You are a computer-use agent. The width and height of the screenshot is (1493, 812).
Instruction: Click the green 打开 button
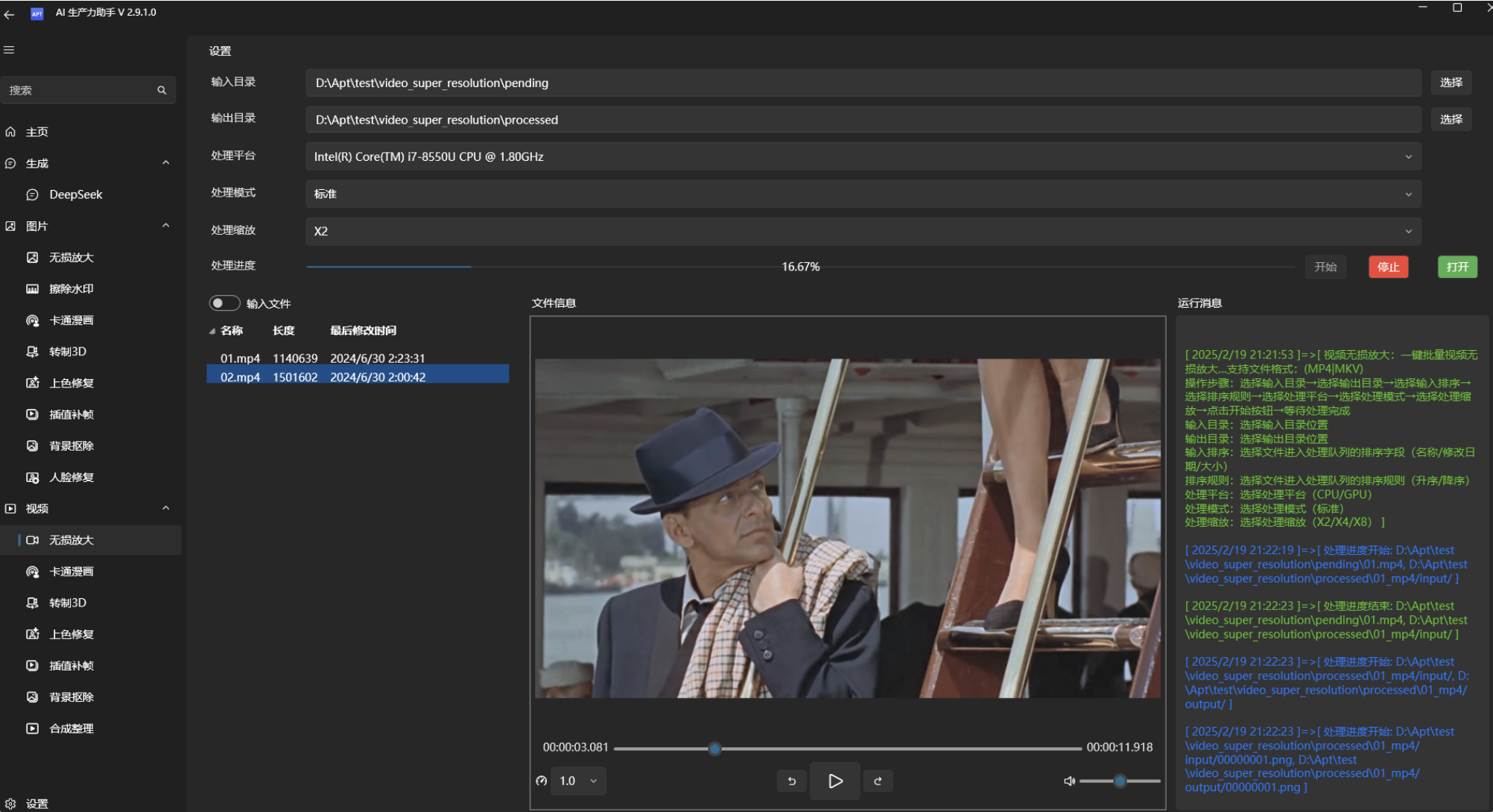[x=1457, y=267]
